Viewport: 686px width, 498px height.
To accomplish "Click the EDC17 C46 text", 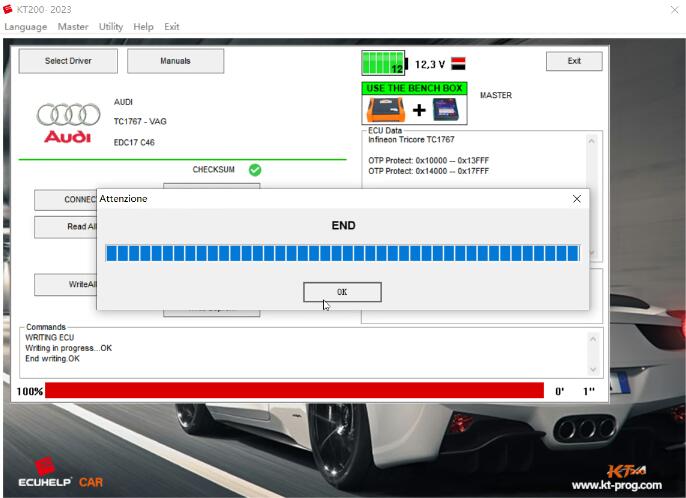I will pos(134,142).
